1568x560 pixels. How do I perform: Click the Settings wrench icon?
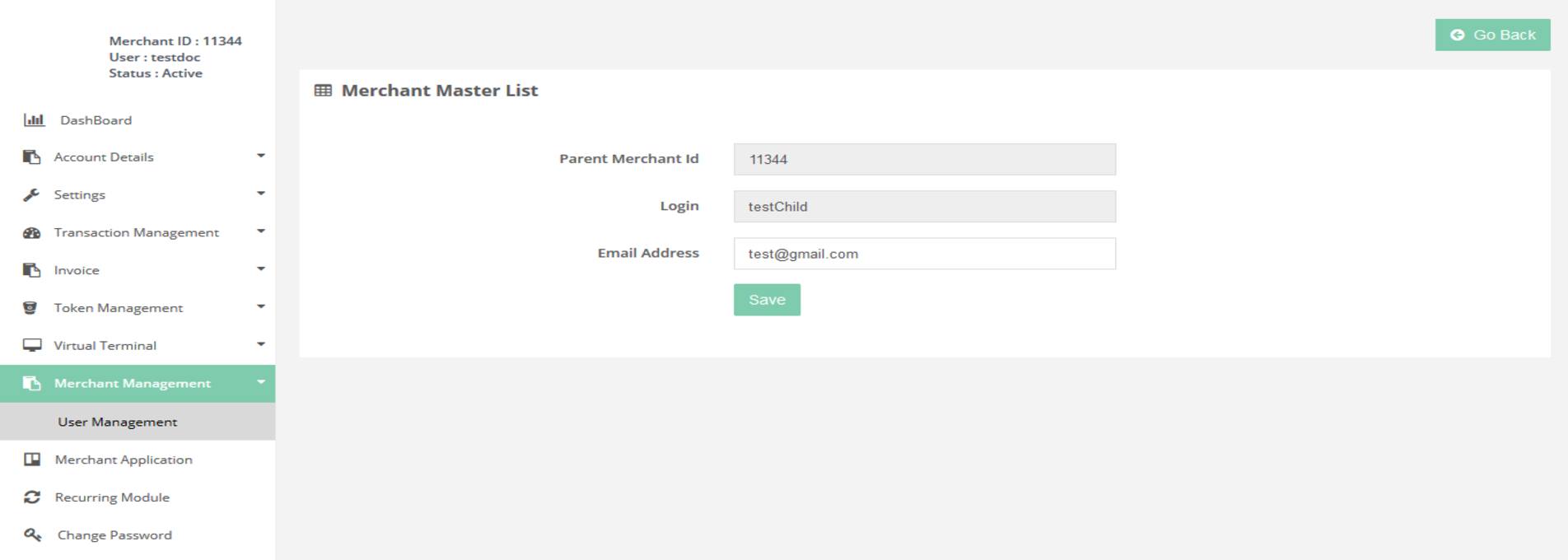click(x=31, y=195)
